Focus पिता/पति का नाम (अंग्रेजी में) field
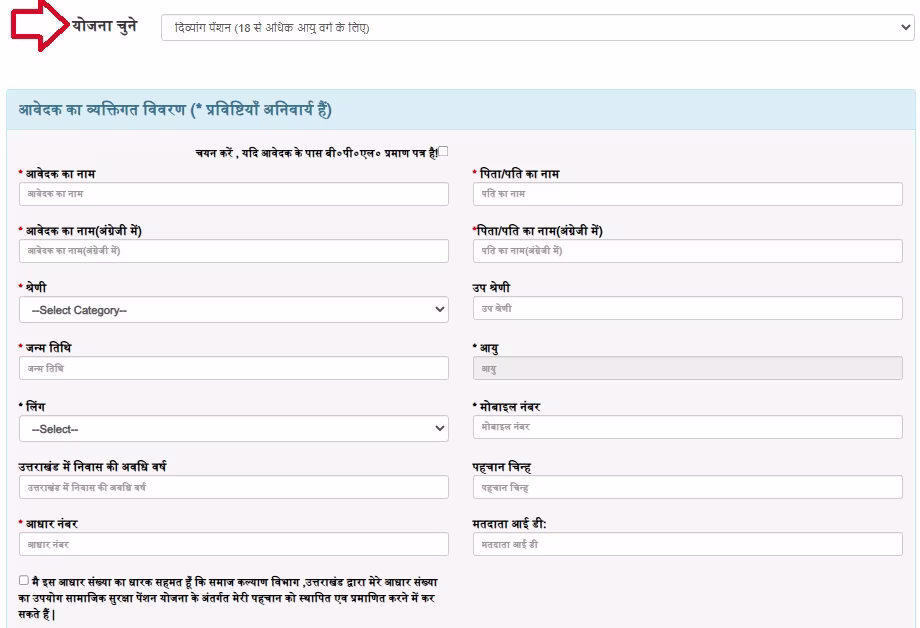This screenshot has height=628, width=920. [x=688, y=251]
